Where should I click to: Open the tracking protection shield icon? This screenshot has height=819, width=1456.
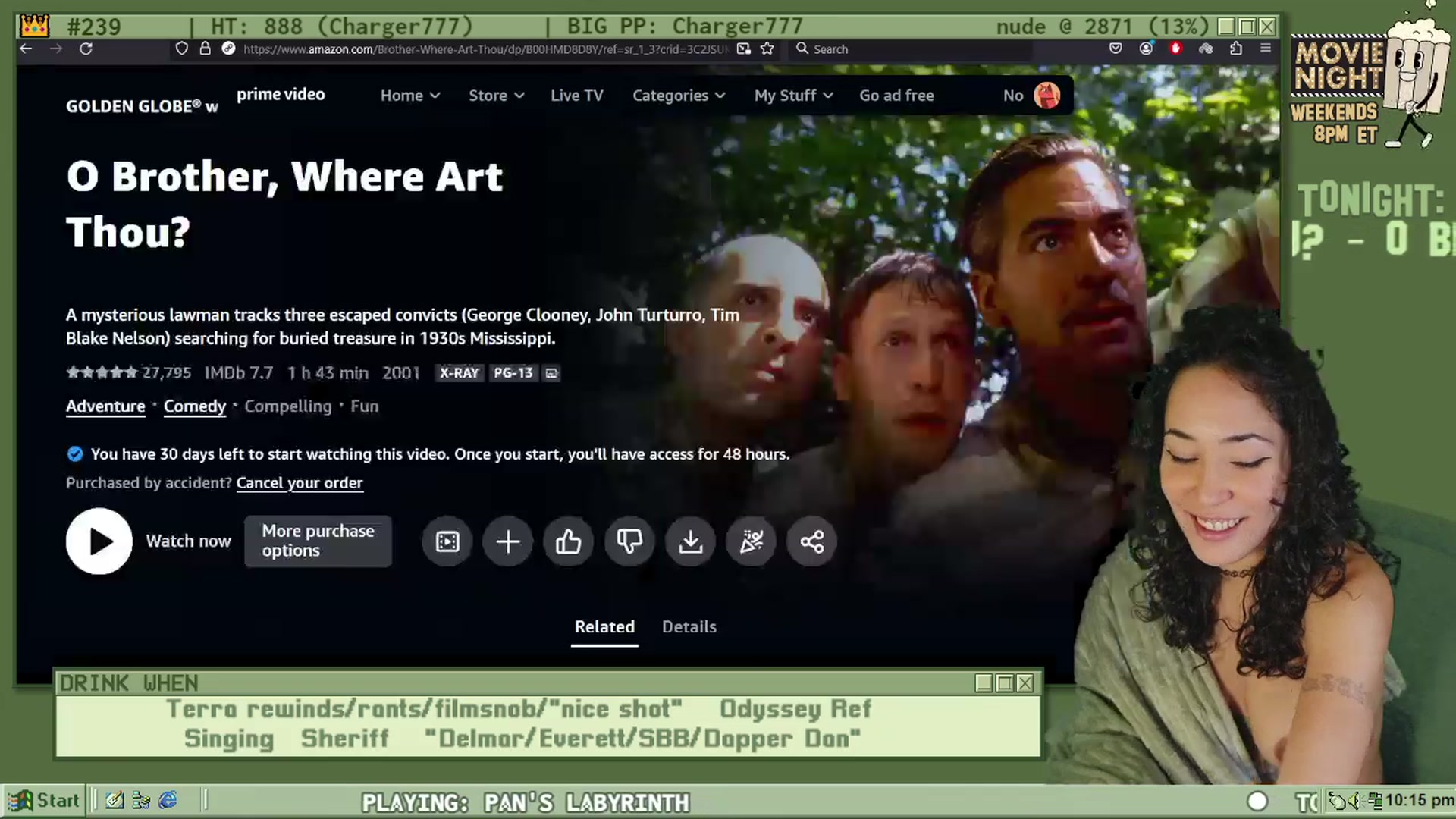click(181, 49)
